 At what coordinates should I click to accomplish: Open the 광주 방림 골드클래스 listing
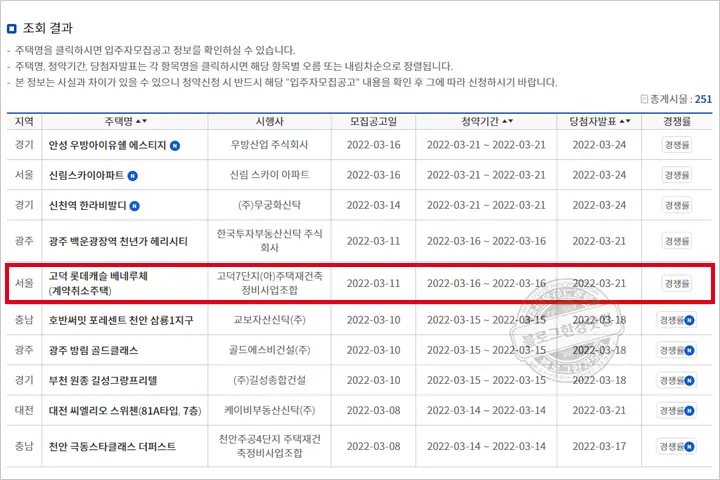click(x=93, y=350)
